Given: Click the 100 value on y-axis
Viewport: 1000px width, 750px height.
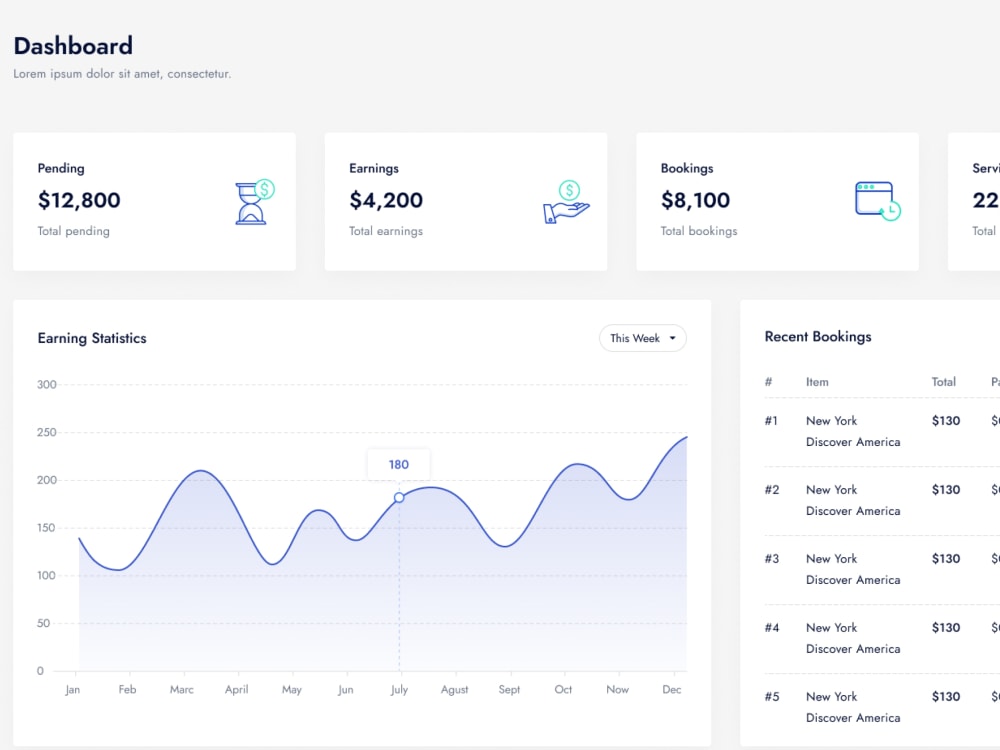Looking at the screenshot, I should tap(47, 576).
